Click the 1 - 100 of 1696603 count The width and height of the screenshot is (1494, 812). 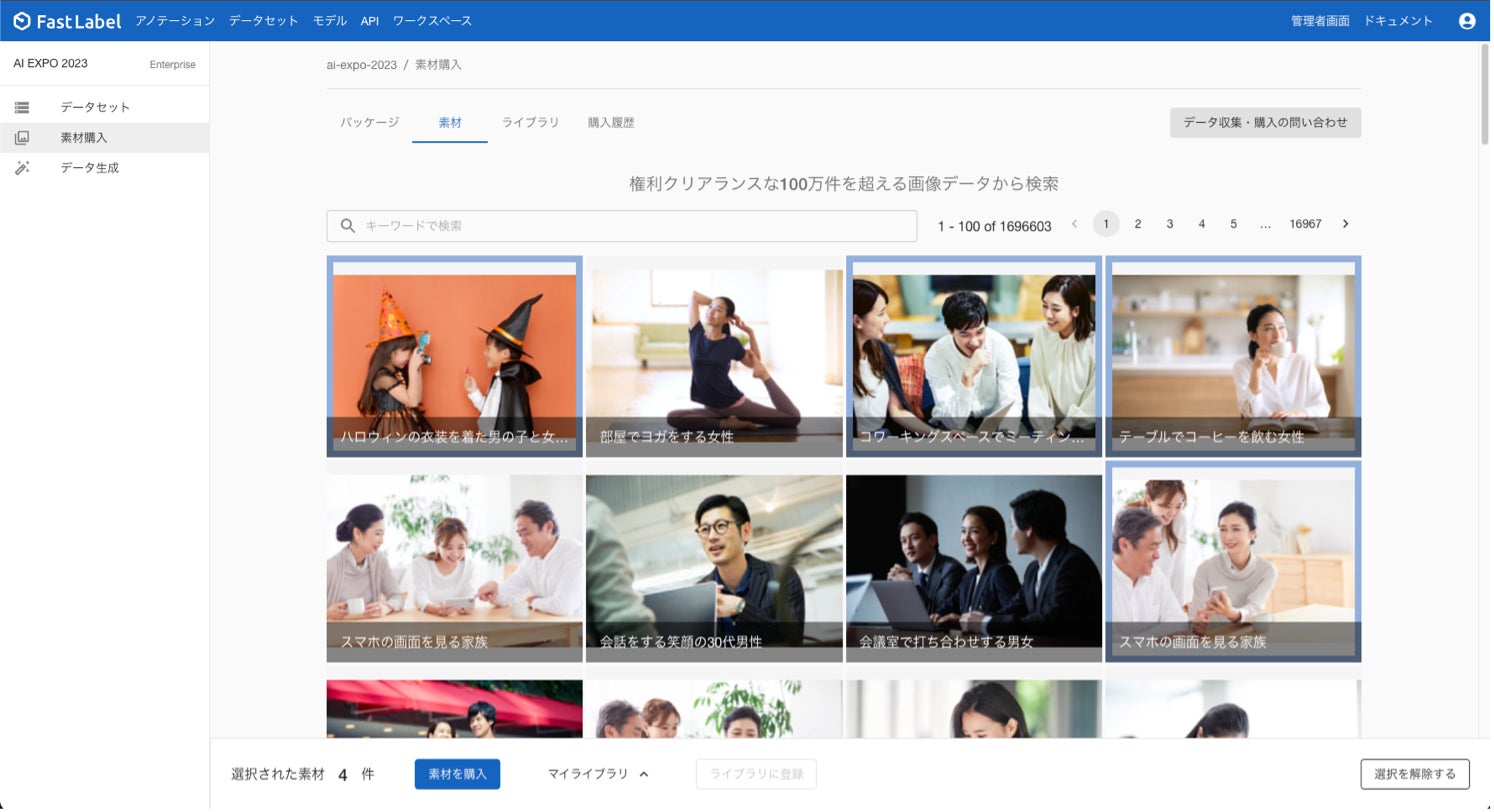tap(994, 226)
